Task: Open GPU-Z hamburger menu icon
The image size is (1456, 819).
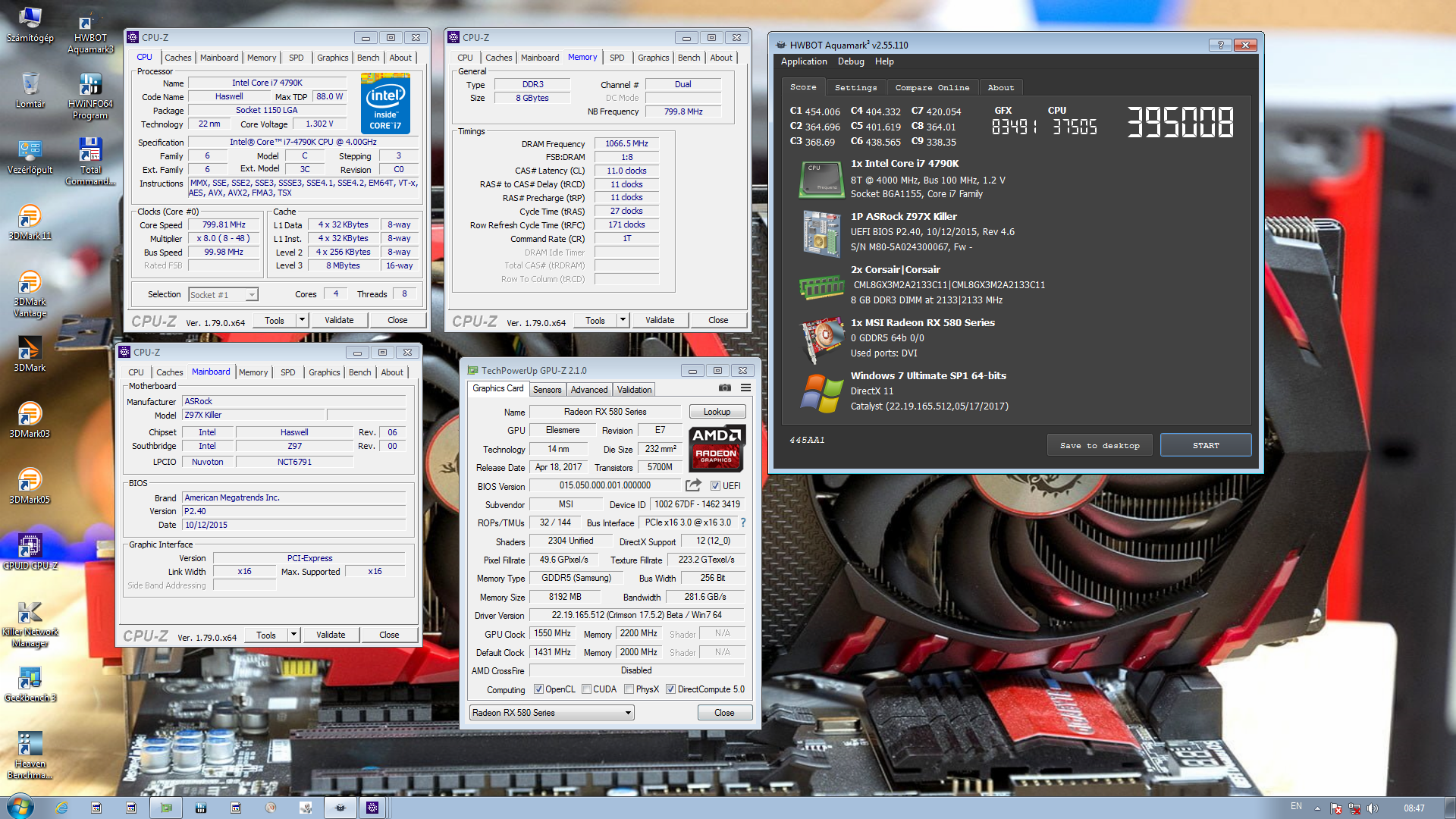Action: coord(746,388)
